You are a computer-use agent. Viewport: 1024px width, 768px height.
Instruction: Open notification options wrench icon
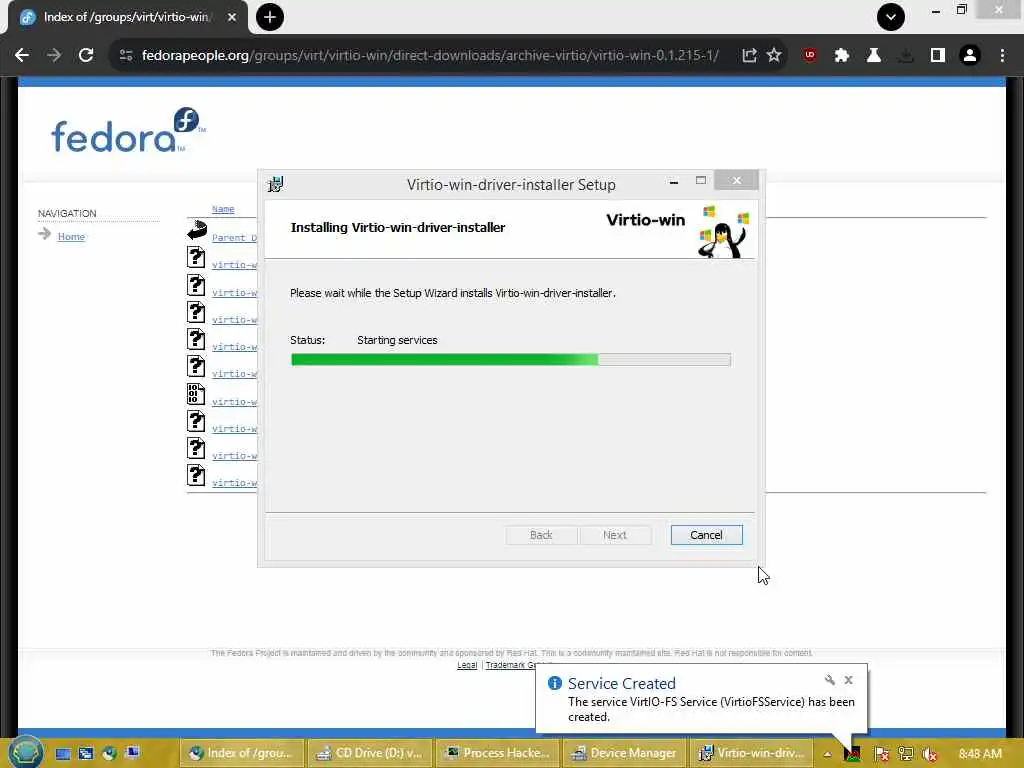click(829, 680)
